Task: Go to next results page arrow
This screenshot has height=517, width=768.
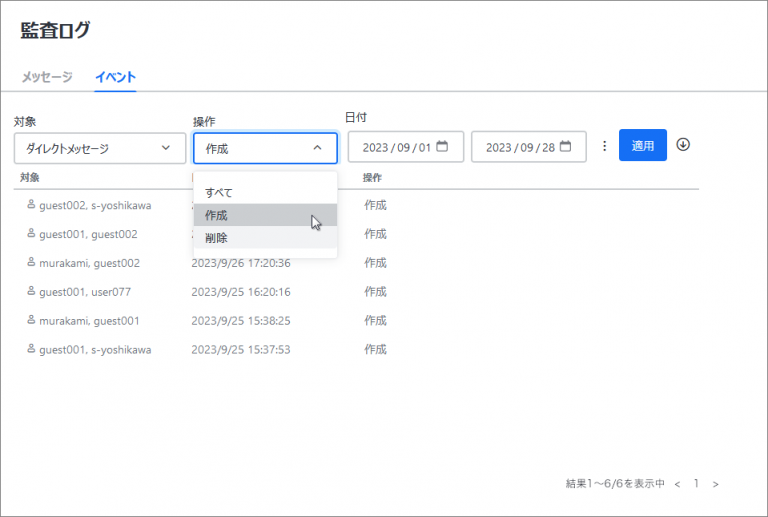Action: [715, 484]
